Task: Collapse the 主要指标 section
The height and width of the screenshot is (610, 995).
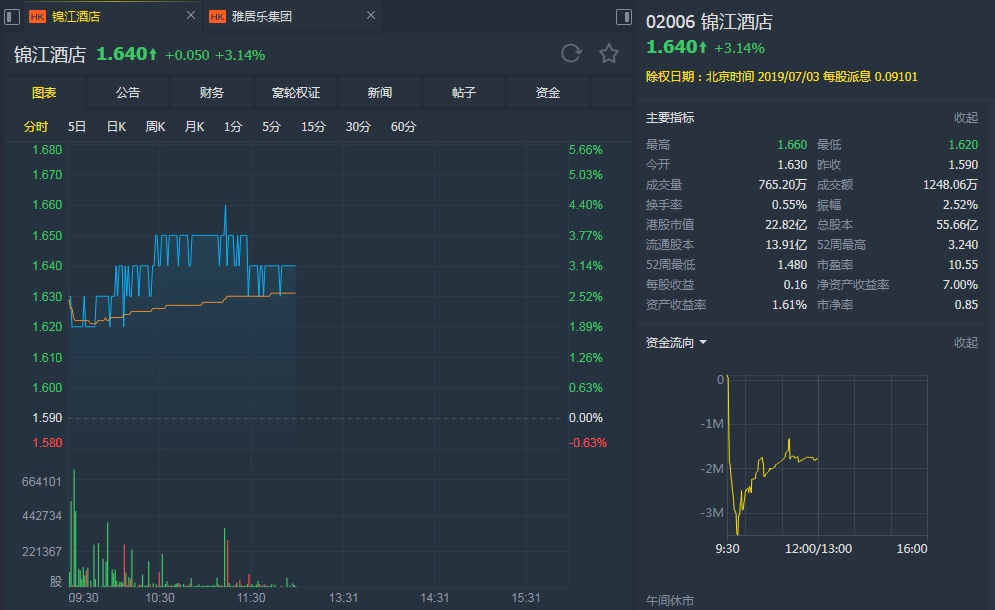Action: [966, 117]
